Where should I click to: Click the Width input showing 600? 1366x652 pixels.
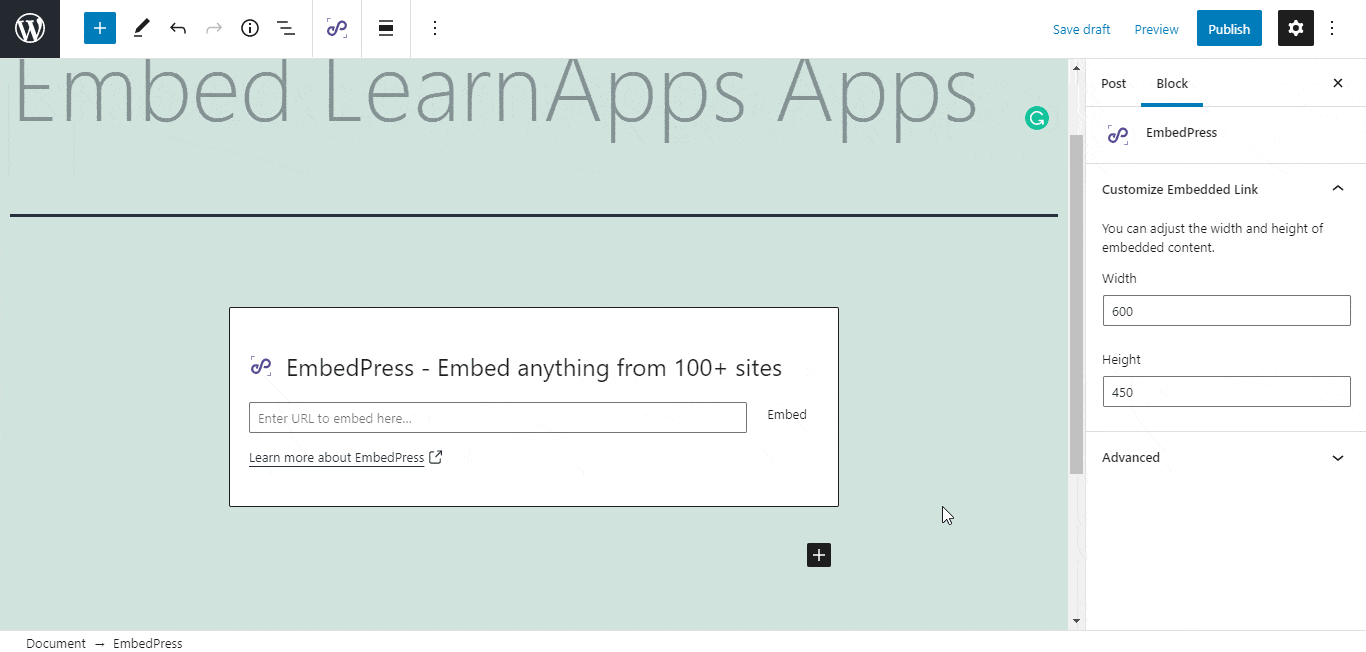[x=1226, y=311]
